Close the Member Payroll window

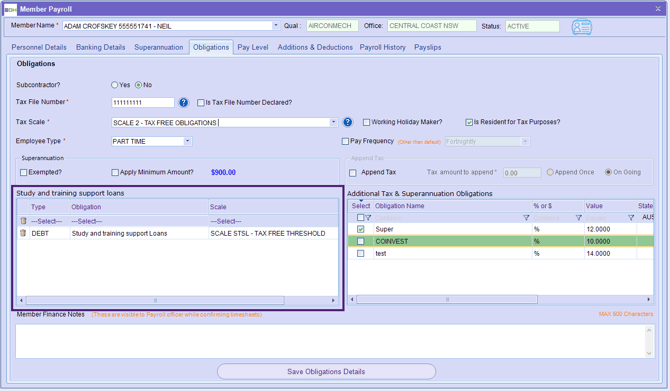click(658, 9)
